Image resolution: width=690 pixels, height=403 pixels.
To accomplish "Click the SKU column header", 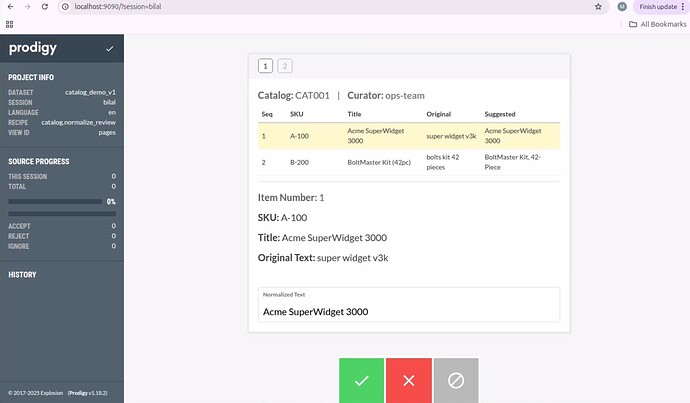I will [x=297, y=114].
